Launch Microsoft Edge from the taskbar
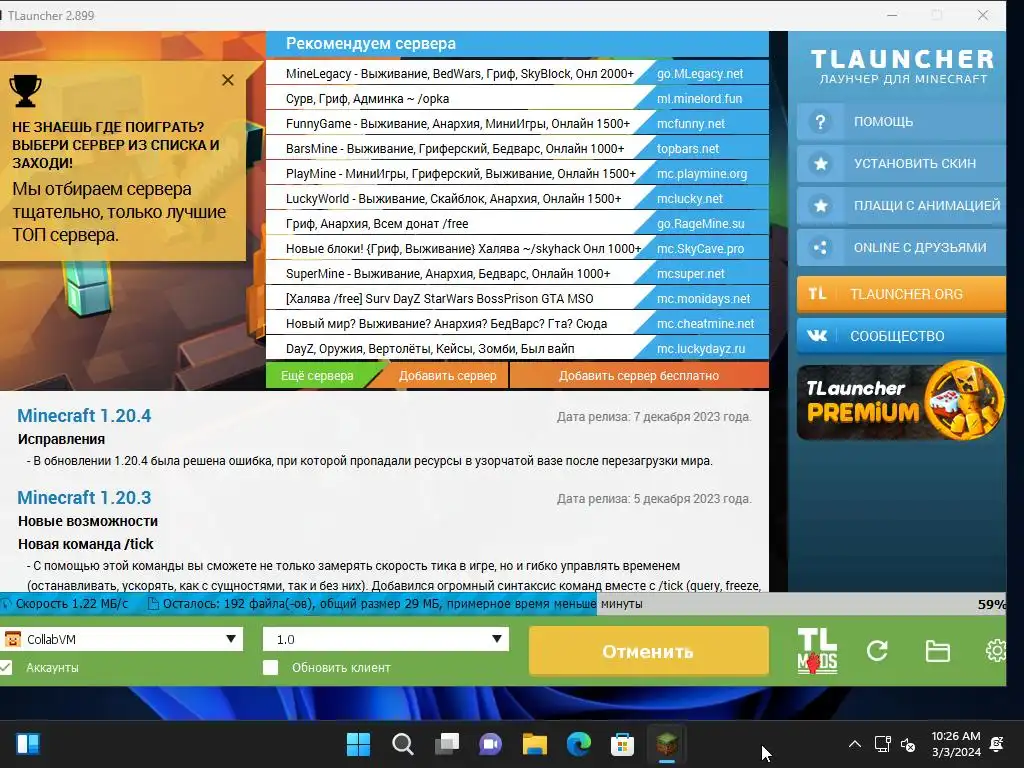 point(579,744)
